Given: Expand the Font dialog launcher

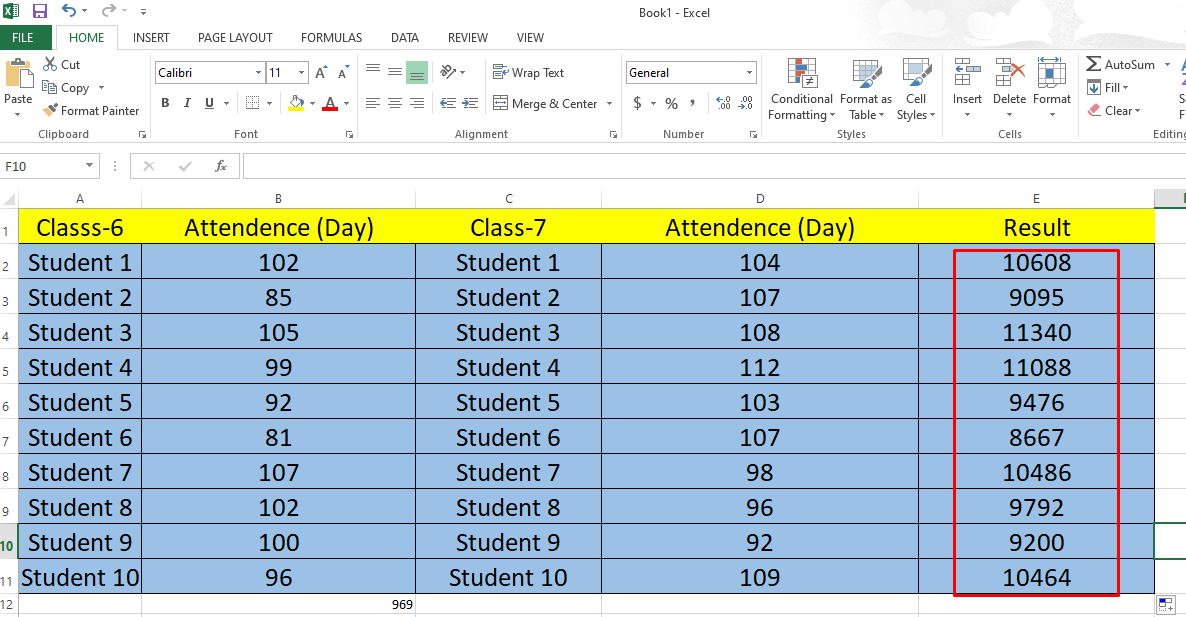Looking at the screenshot, I should coord(349,135).
